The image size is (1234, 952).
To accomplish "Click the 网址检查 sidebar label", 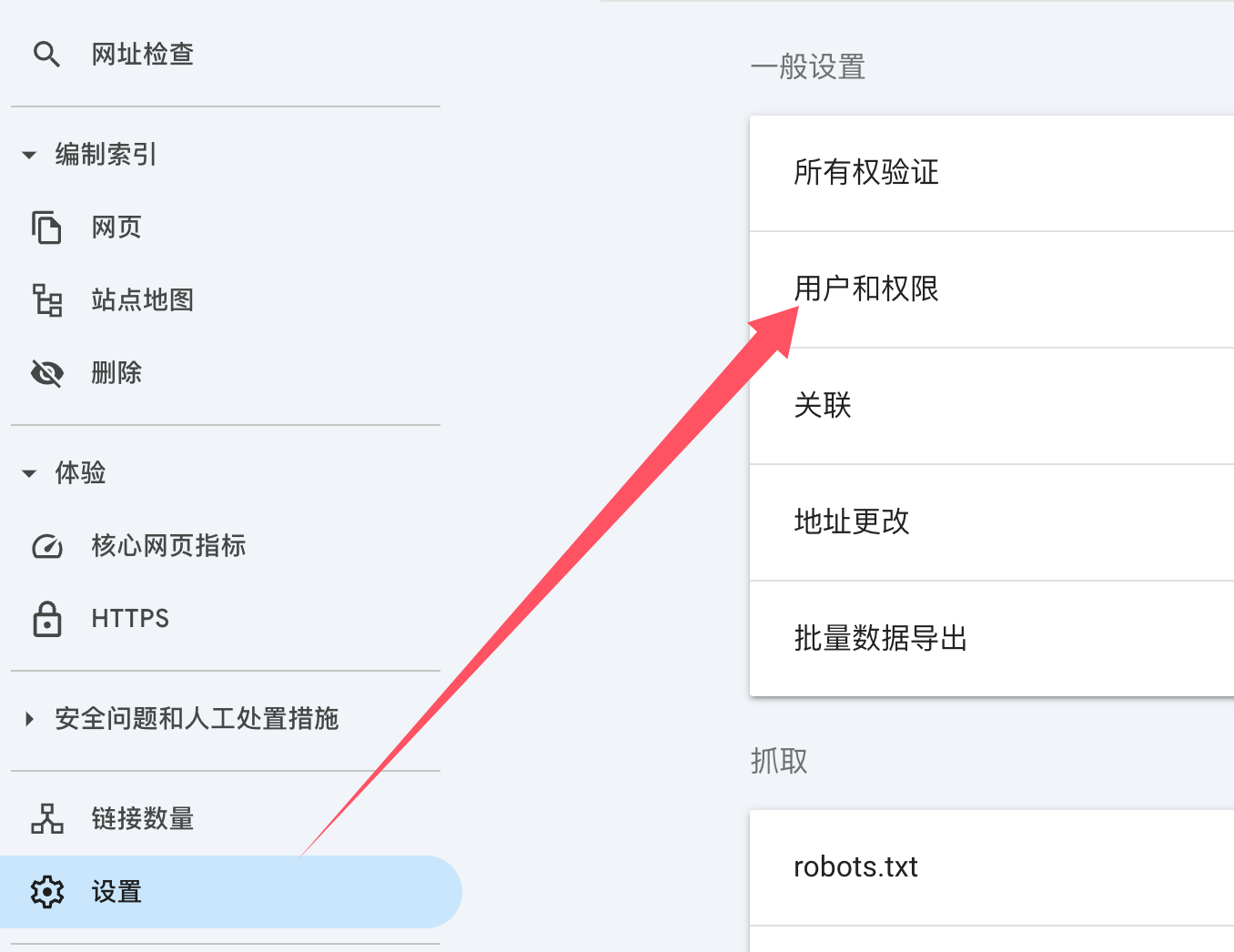I will (x=142, y=55).
